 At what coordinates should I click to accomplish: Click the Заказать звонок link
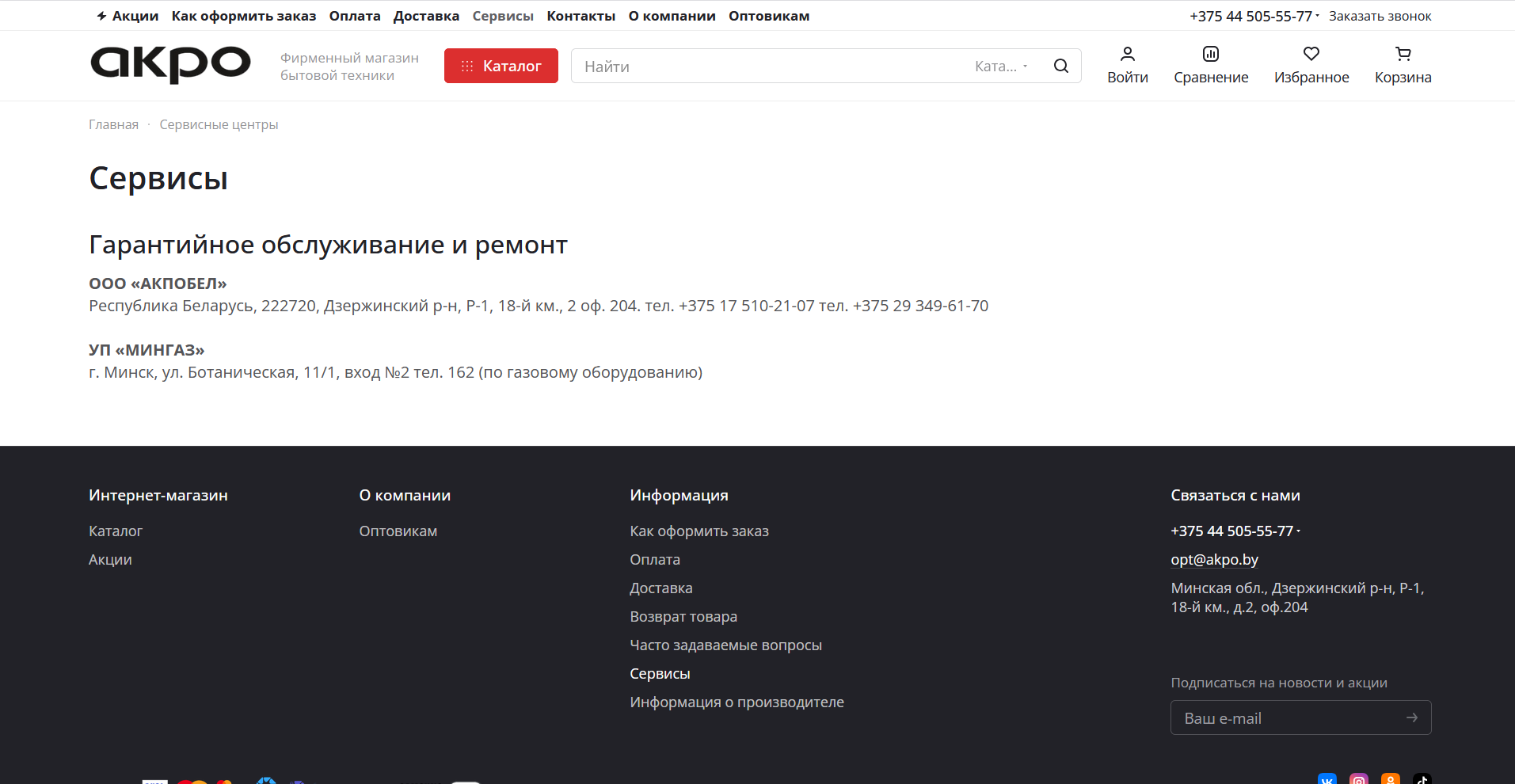pos(1380,15)
